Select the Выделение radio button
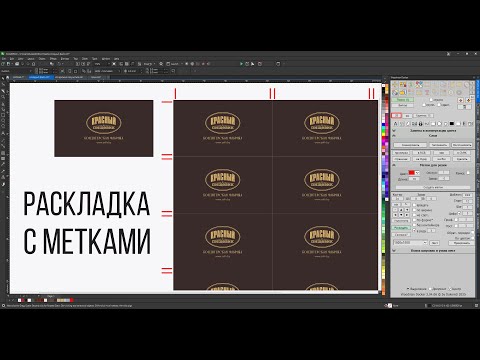Viewport: 480px width, 360px height. [x=408, y=289]
